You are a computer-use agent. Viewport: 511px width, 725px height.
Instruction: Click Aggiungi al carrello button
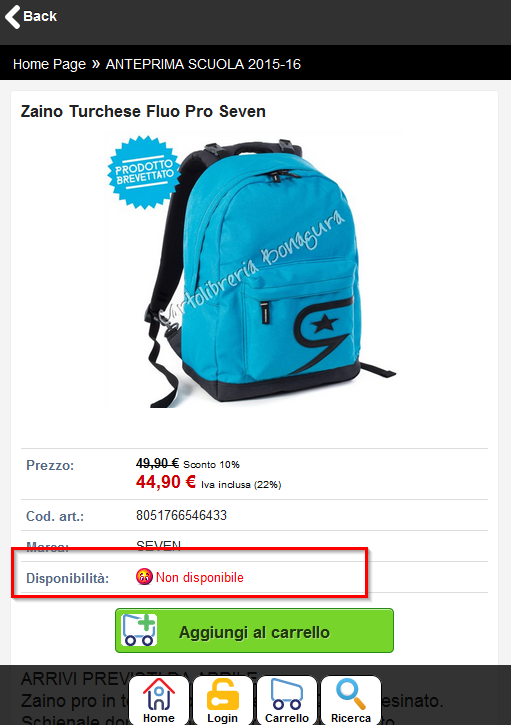pos(254,631)
